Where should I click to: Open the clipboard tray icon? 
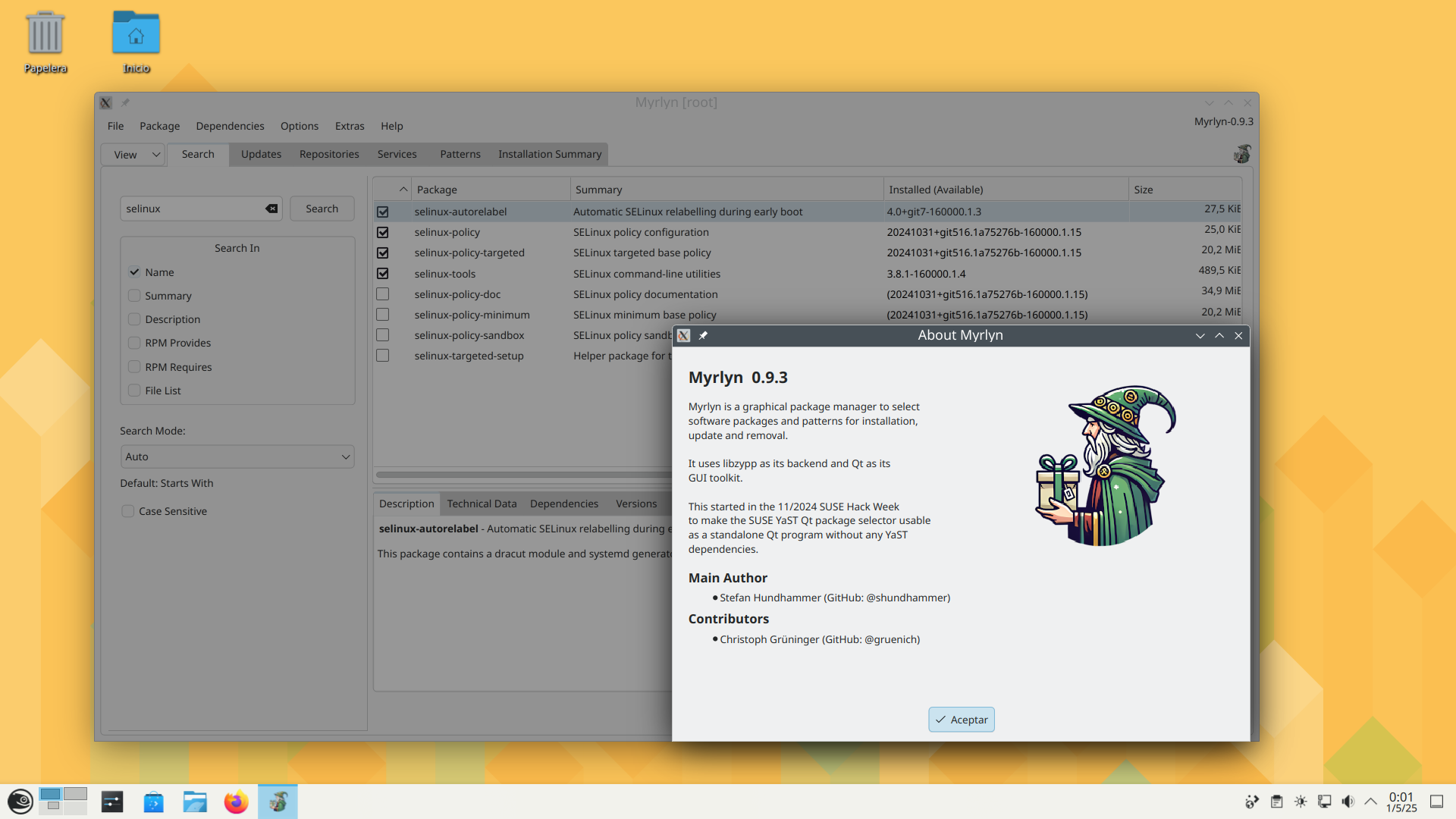point(1277,802)
